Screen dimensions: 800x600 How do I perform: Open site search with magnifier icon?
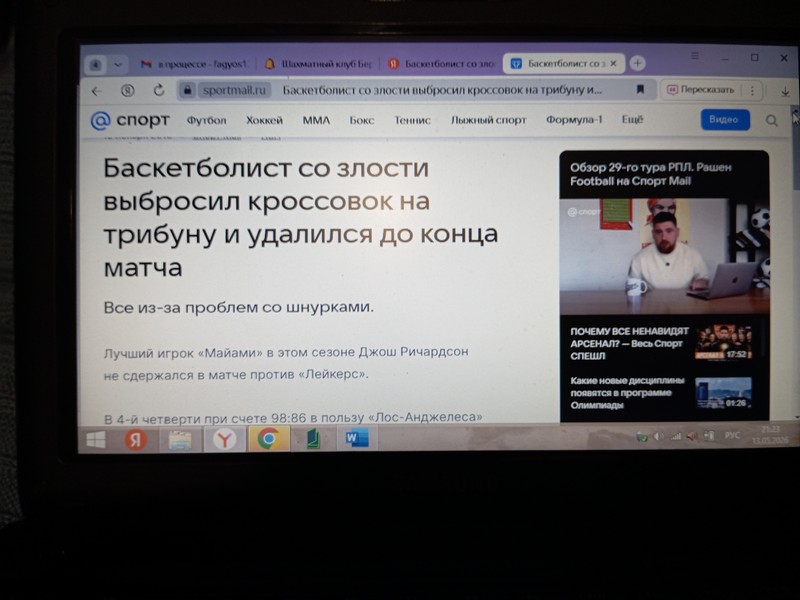(x=772, y=120)
